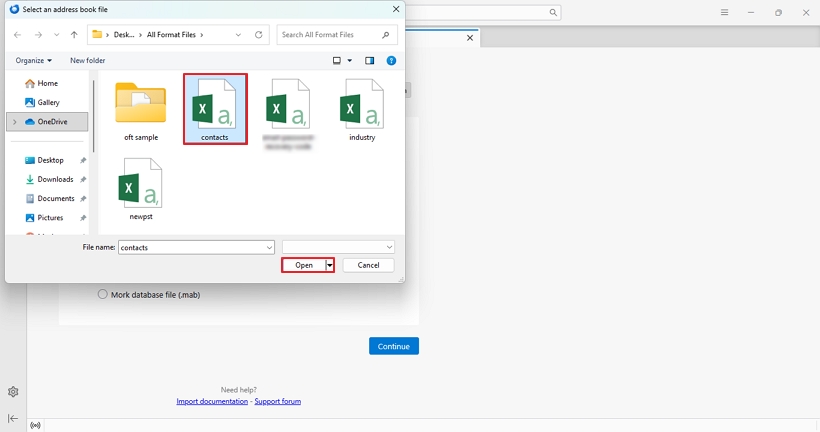Screen dimensions: 820x432
Task: Click the search magnifier in dialog
Action: tap(385, 35)
